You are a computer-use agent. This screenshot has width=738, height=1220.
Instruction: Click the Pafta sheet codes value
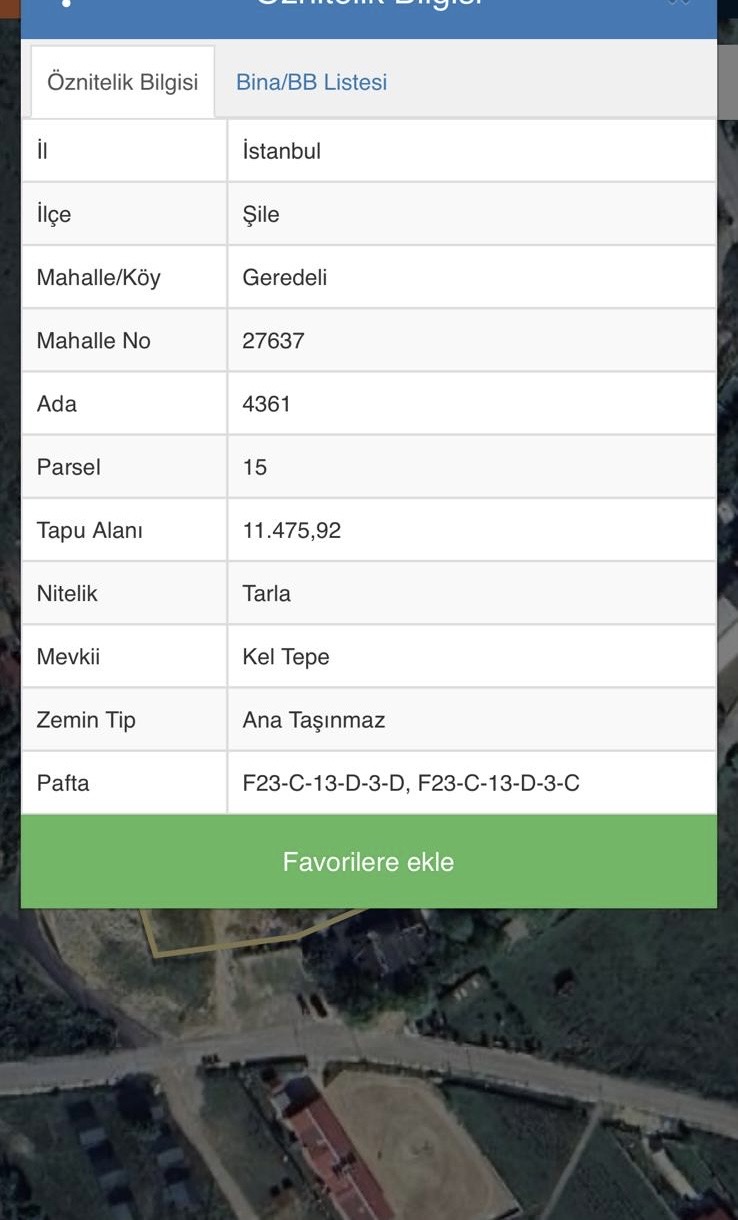tap(410, 783)
